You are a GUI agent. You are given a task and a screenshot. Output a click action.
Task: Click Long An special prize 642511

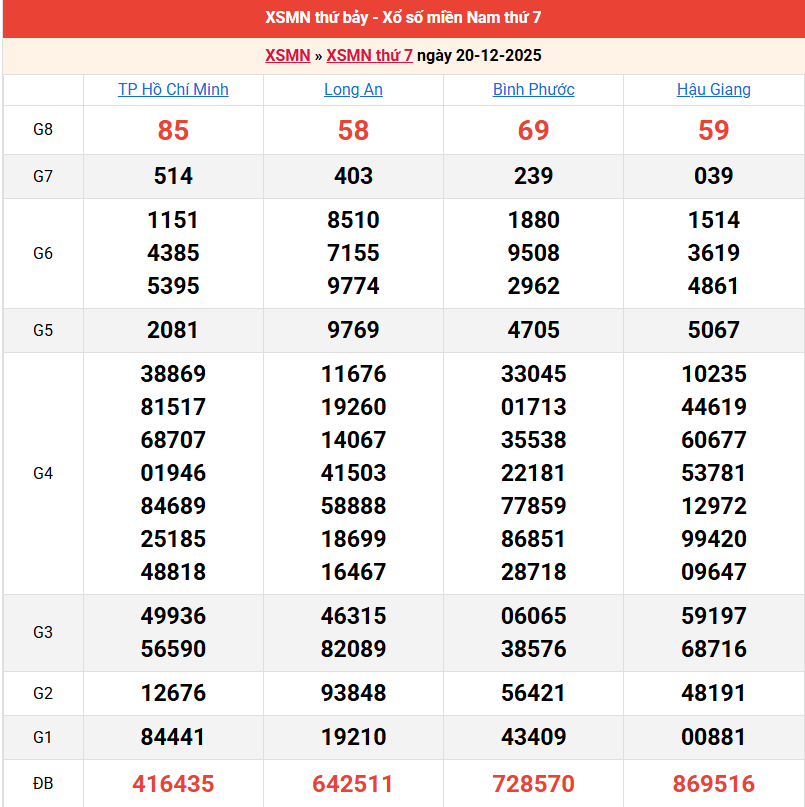[353, 783]
